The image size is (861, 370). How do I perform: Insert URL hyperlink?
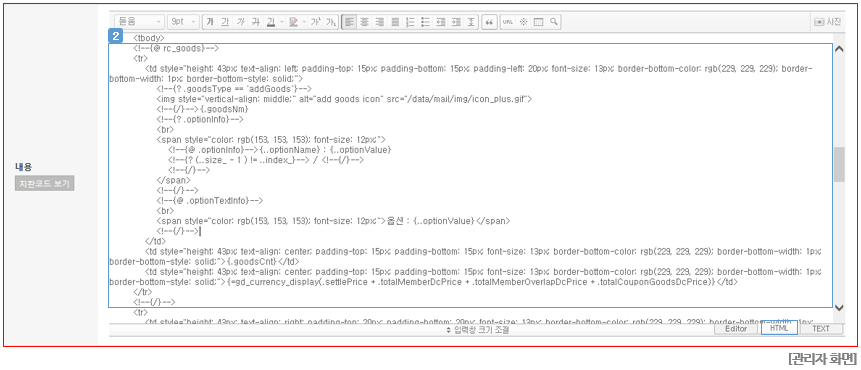point(508,22)
